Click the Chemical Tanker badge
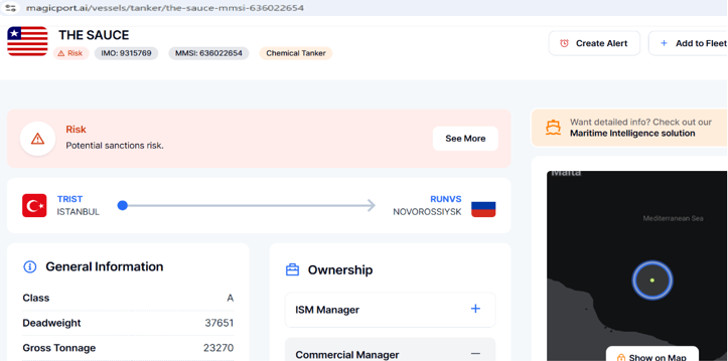 click(296, 53)
